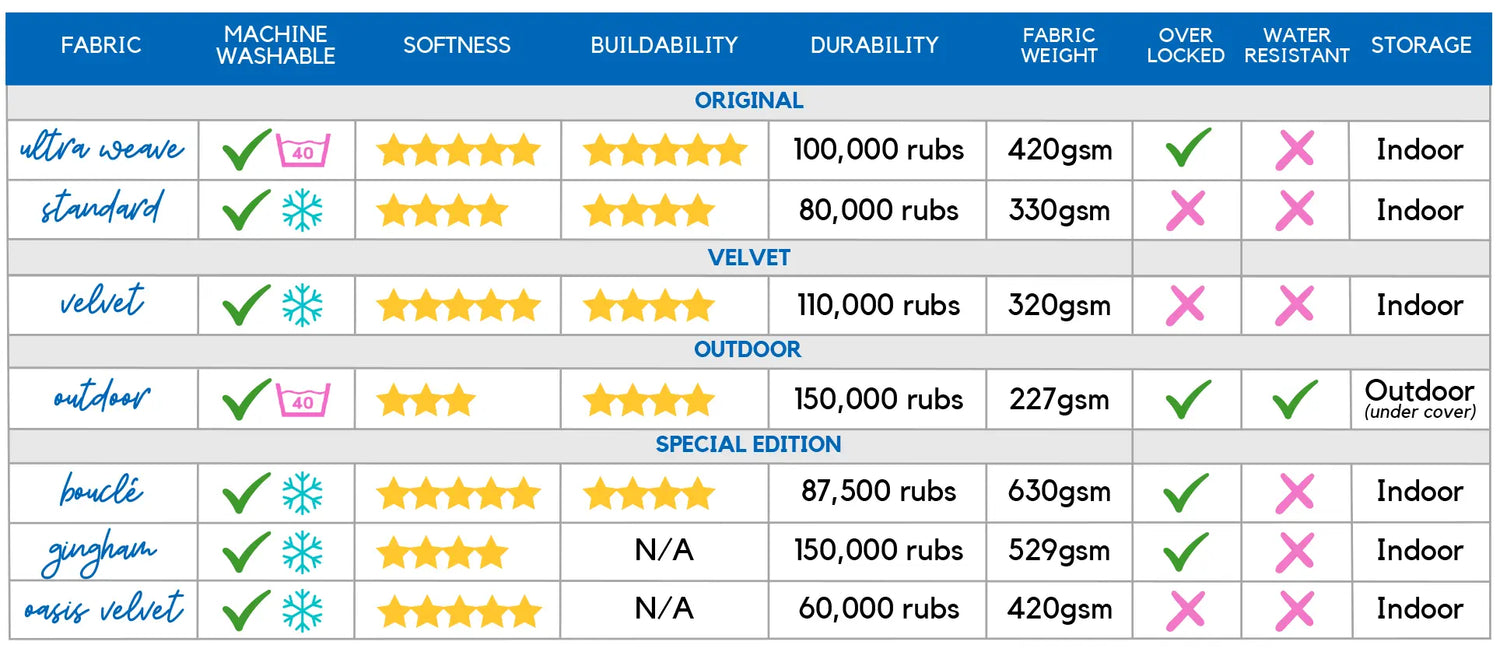The image size is (1500, 659).
Task: Select the OUTDOOR section heading
Action: [748, 350]
